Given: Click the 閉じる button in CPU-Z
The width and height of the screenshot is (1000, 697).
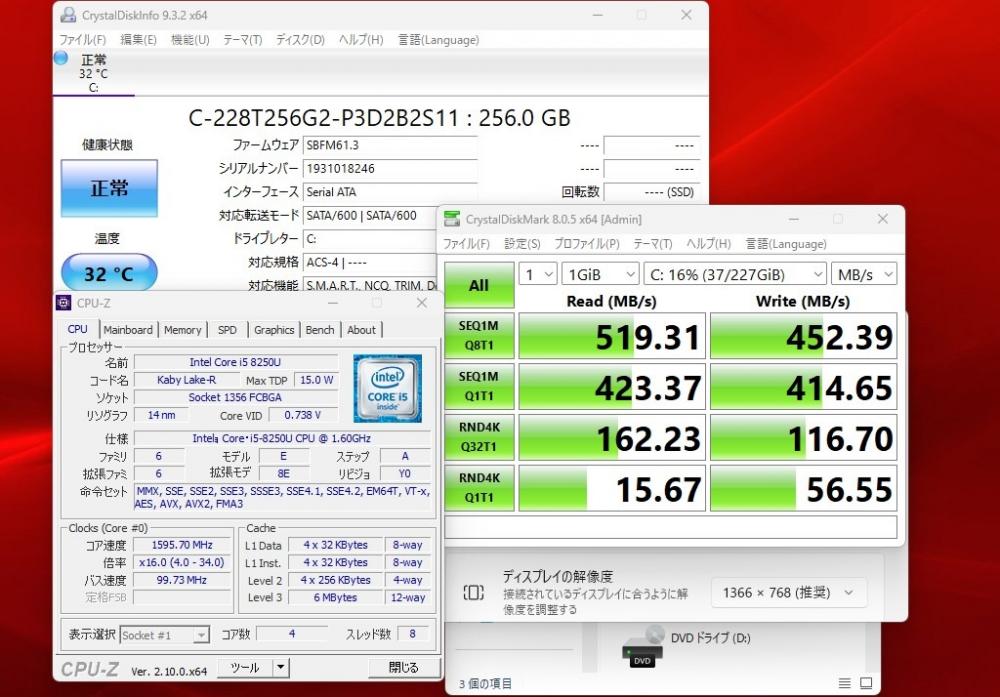Looking at the screenshot, I should tap(404, 668).
